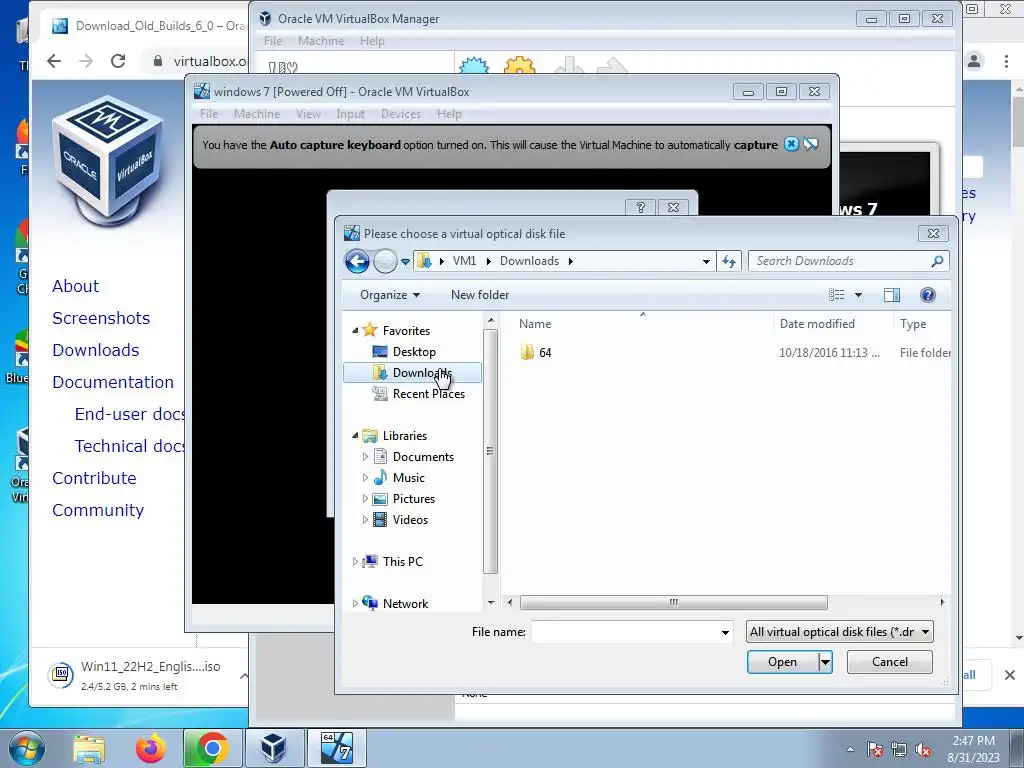Click Action Center flag in tray
This screenshot has height=768, width=1024.
875,750
